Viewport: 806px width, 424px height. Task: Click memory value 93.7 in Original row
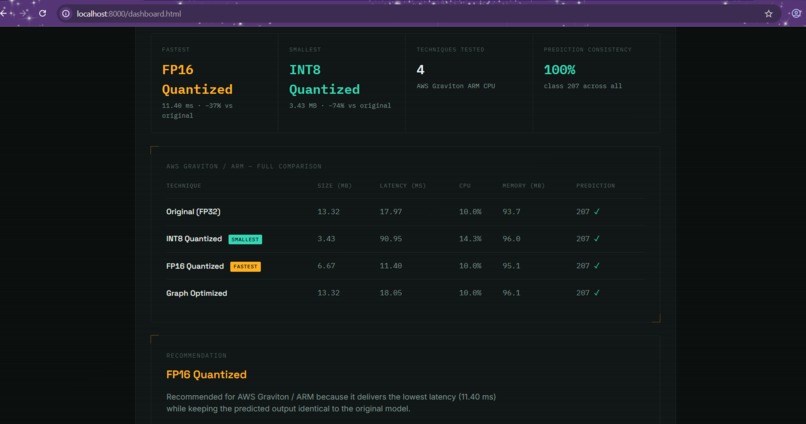(511, 212)
